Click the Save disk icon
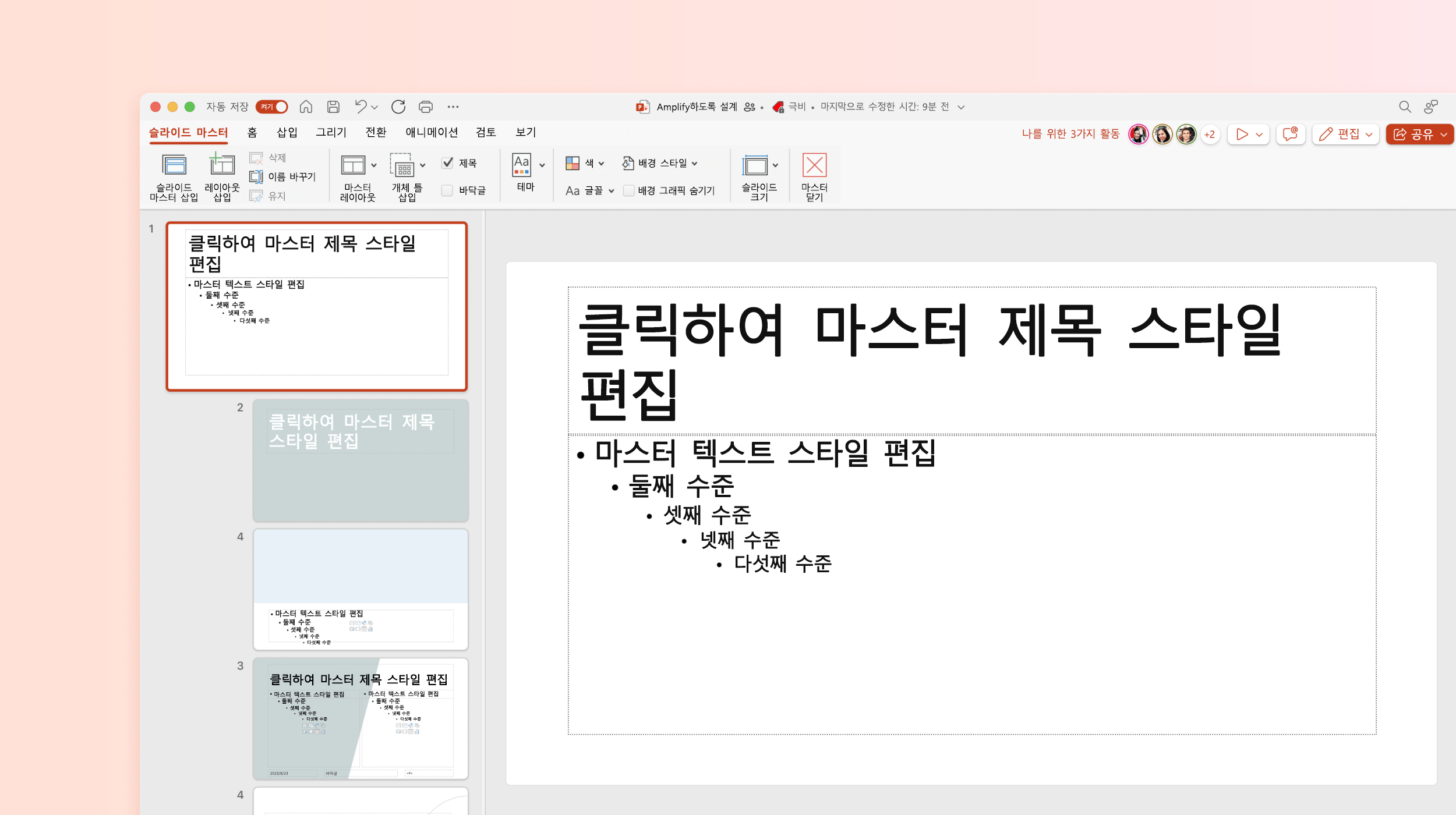Image resolution: width=1456 pixels, height=815 pixels. (x=333, y=107)
